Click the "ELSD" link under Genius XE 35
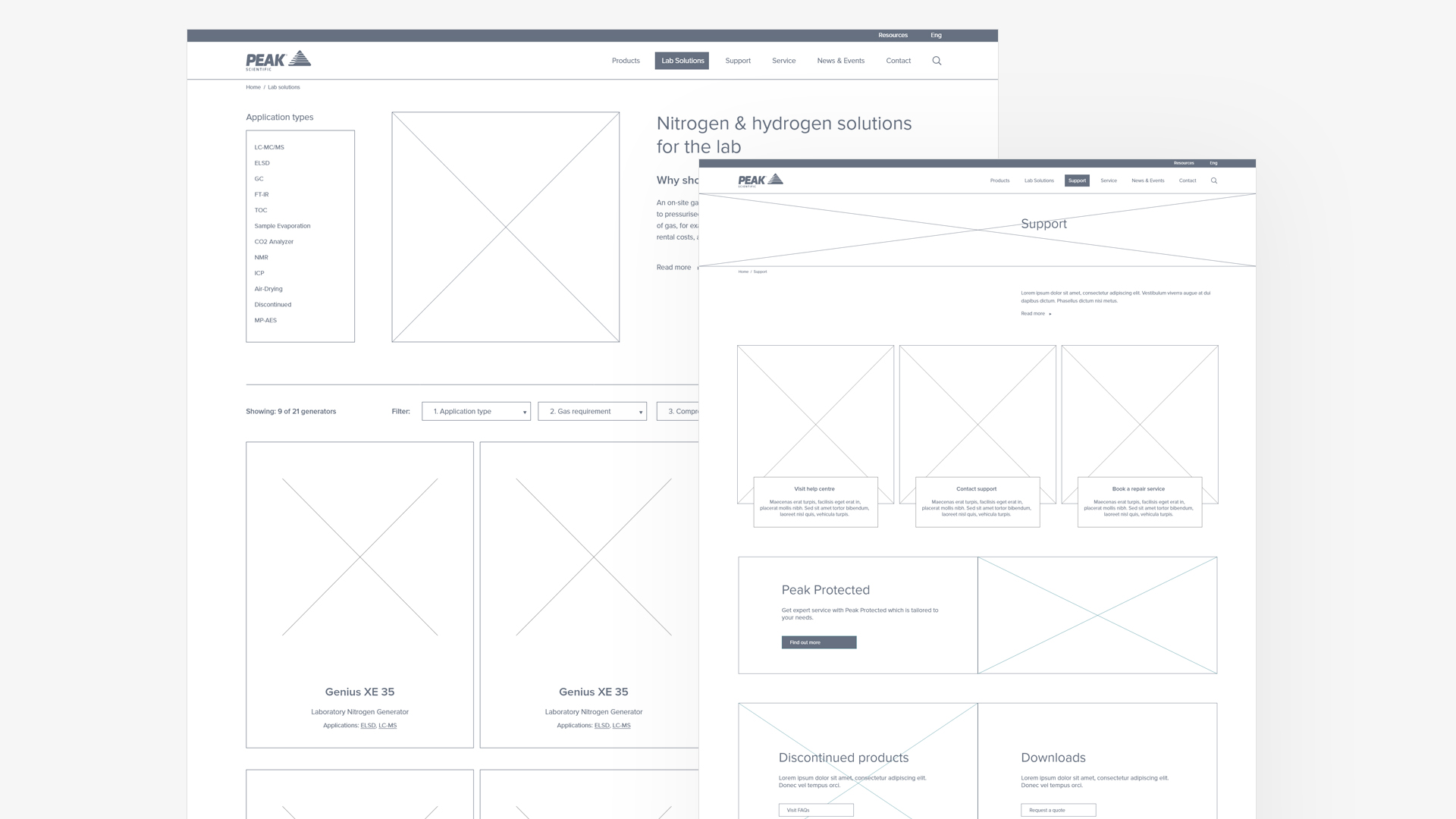 pyautogui.click(x=368, y=725)
